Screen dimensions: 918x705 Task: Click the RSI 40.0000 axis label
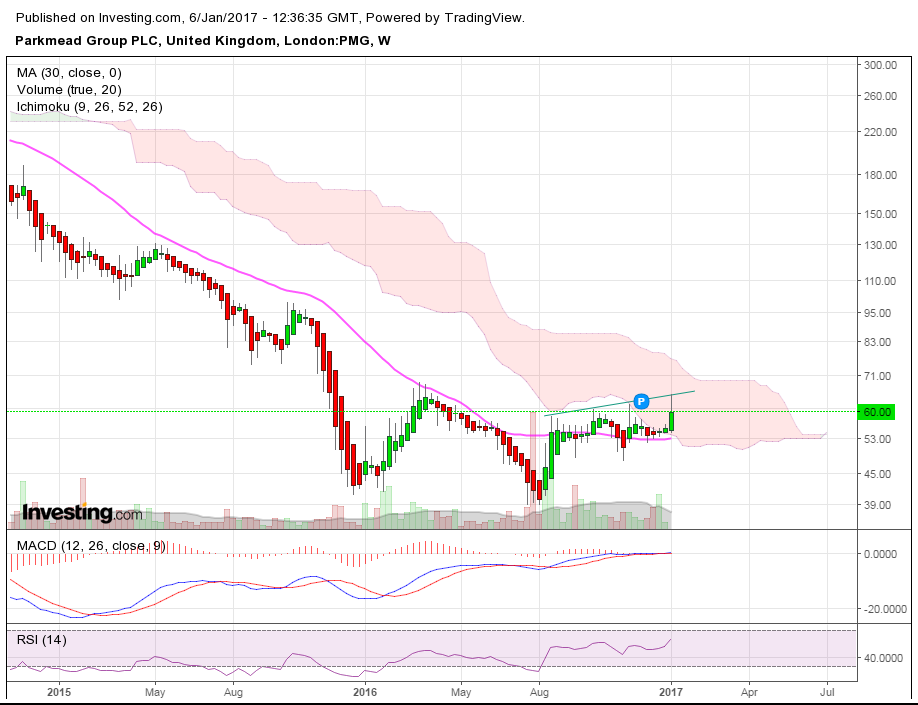883,658
